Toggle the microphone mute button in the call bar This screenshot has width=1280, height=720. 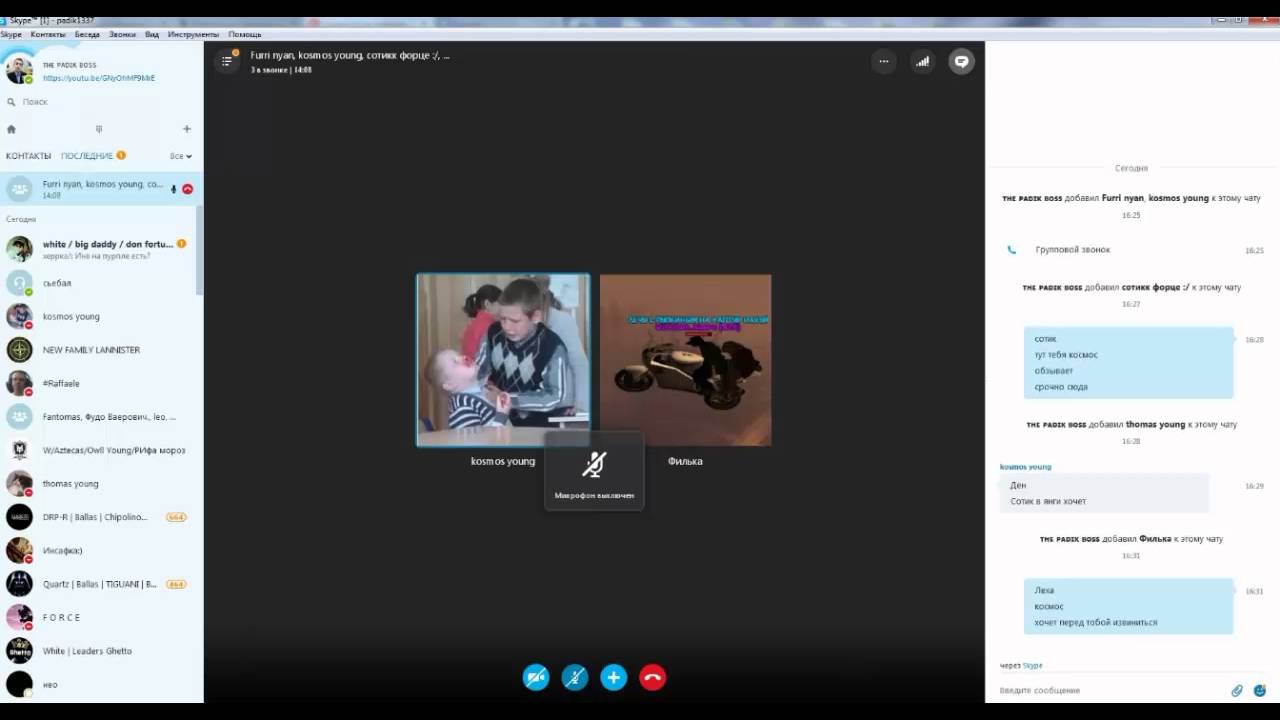tap(574, 677)
